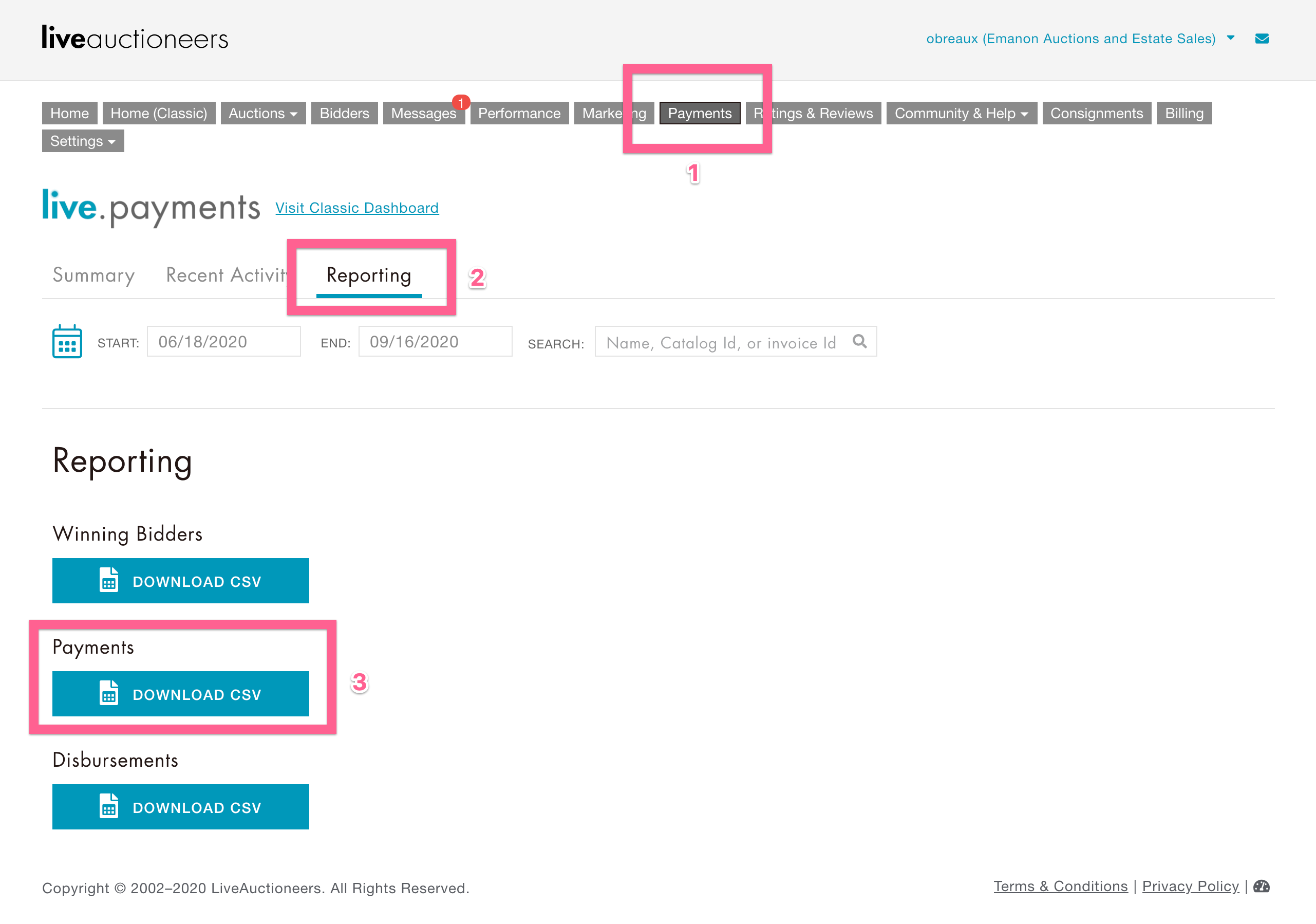The image size is (1316, 924).
Task: Focus the Name, Catalog Id search field
Action: [736, 341]
